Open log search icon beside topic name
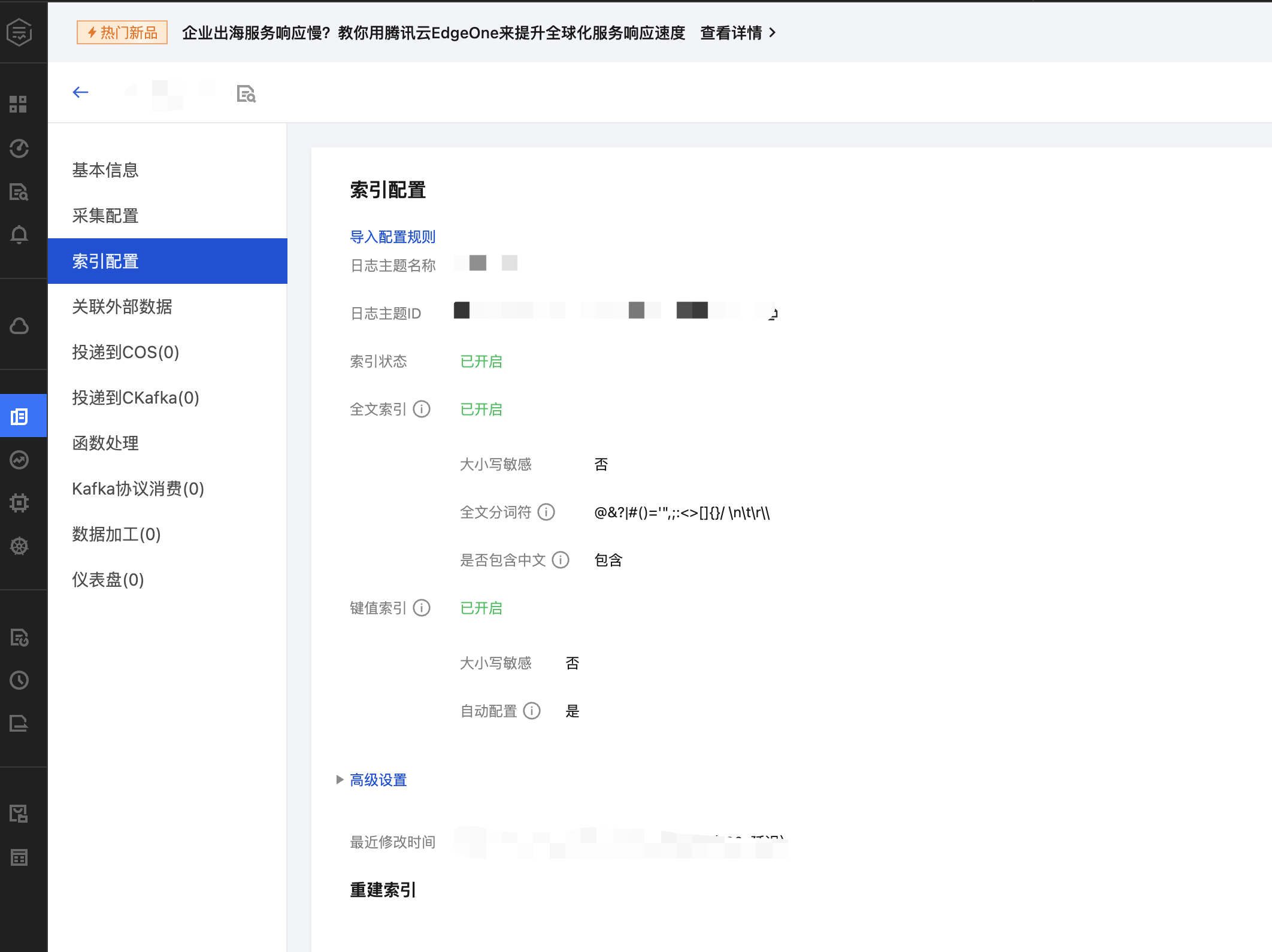 (x=246, y=94)
